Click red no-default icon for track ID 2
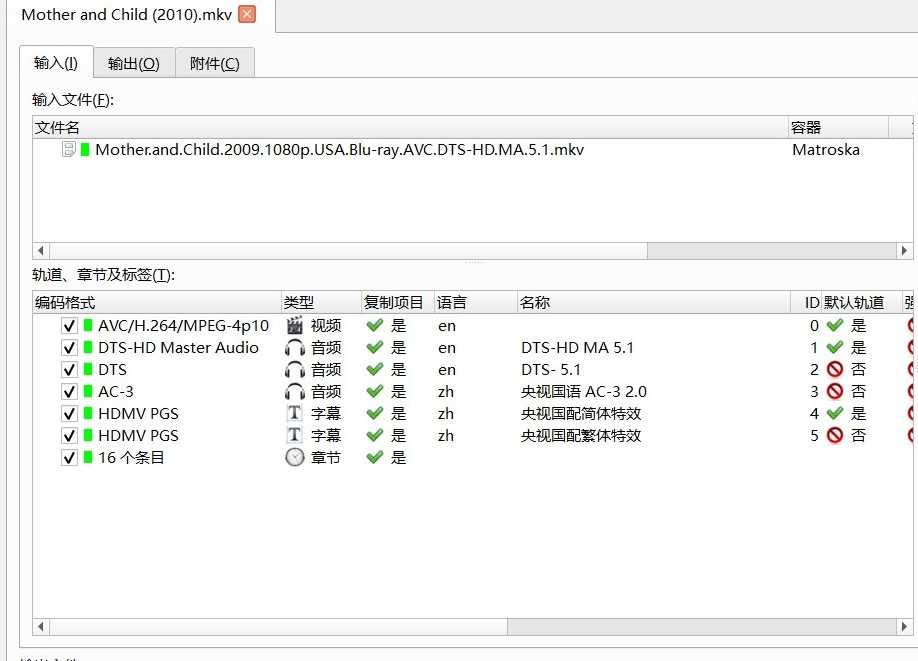 (x=835, y=369)
